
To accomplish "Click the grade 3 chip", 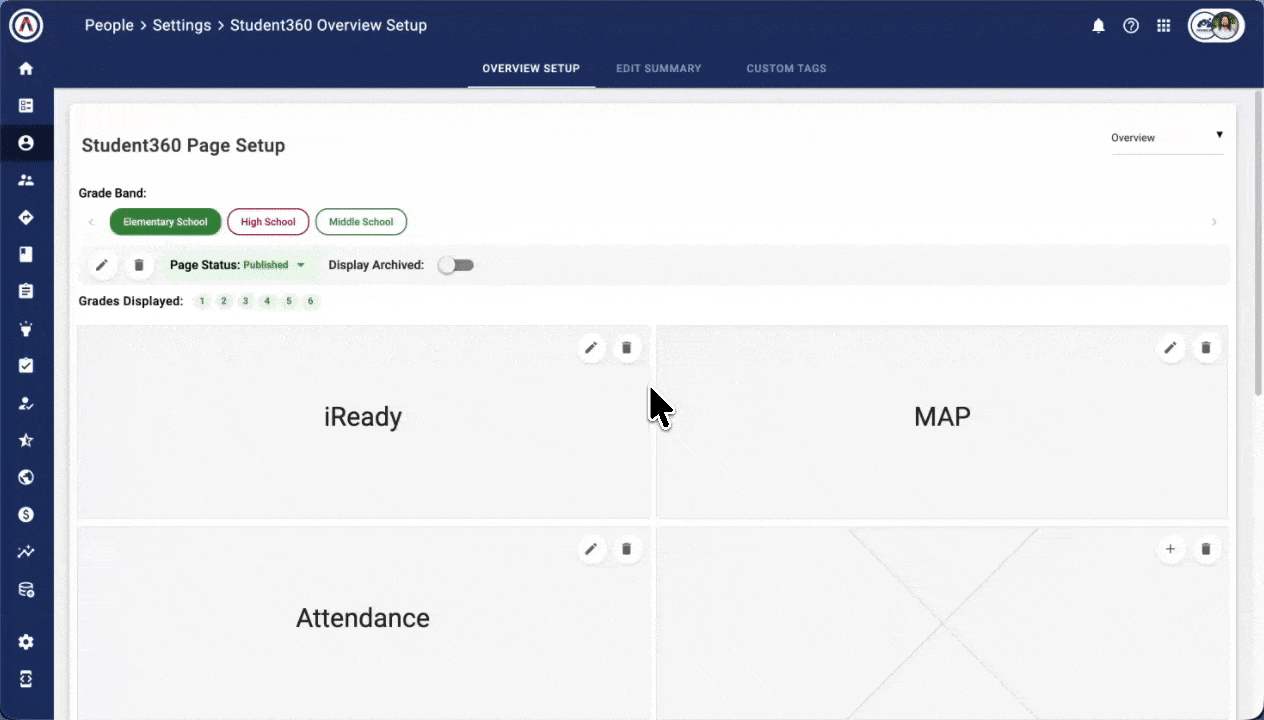I will point(245,301).
